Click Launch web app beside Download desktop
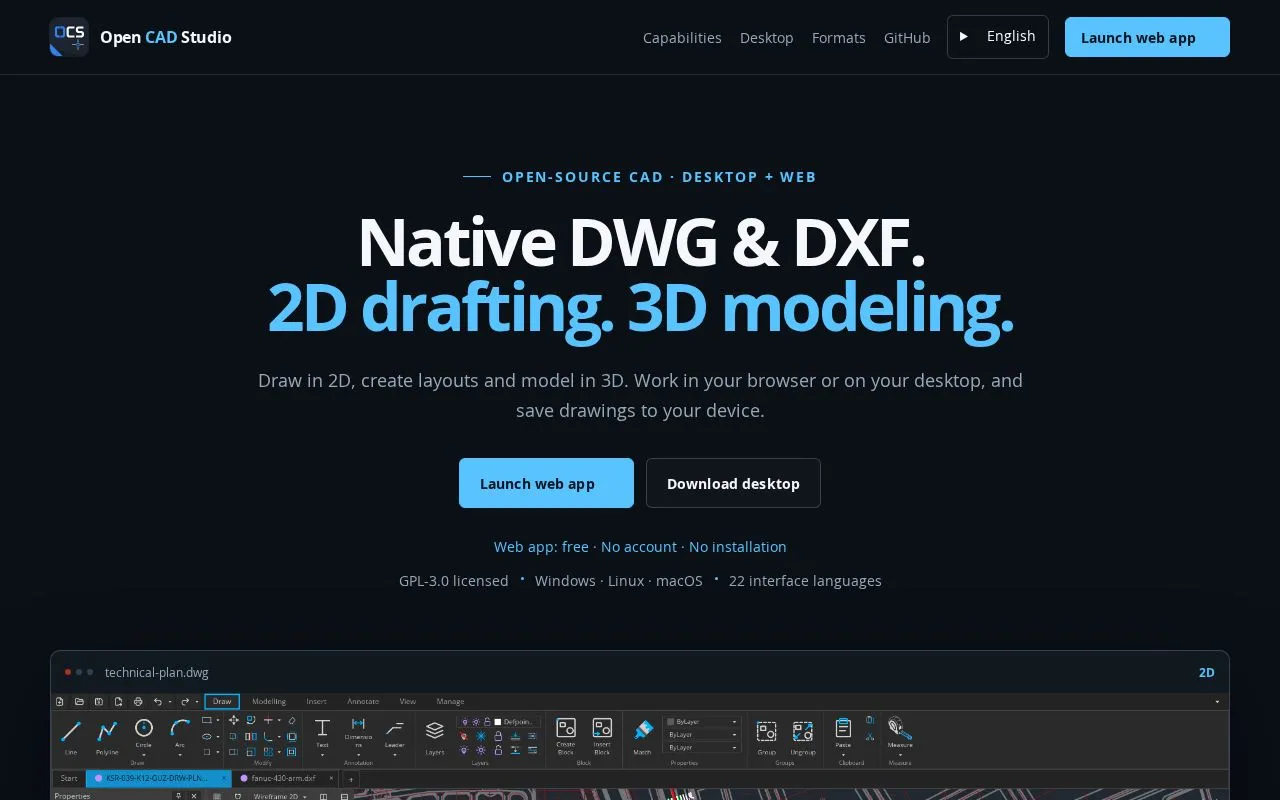 pyautogui.click(x=546, y=483)
